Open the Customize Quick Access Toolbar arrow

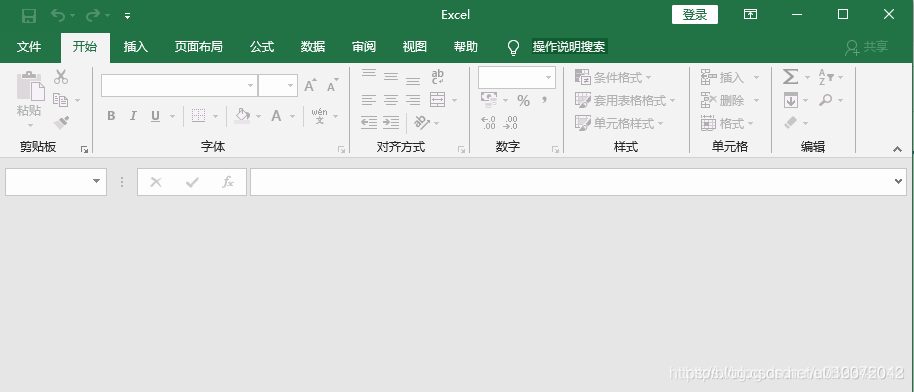pyautogui.click(x=128, y=16)
